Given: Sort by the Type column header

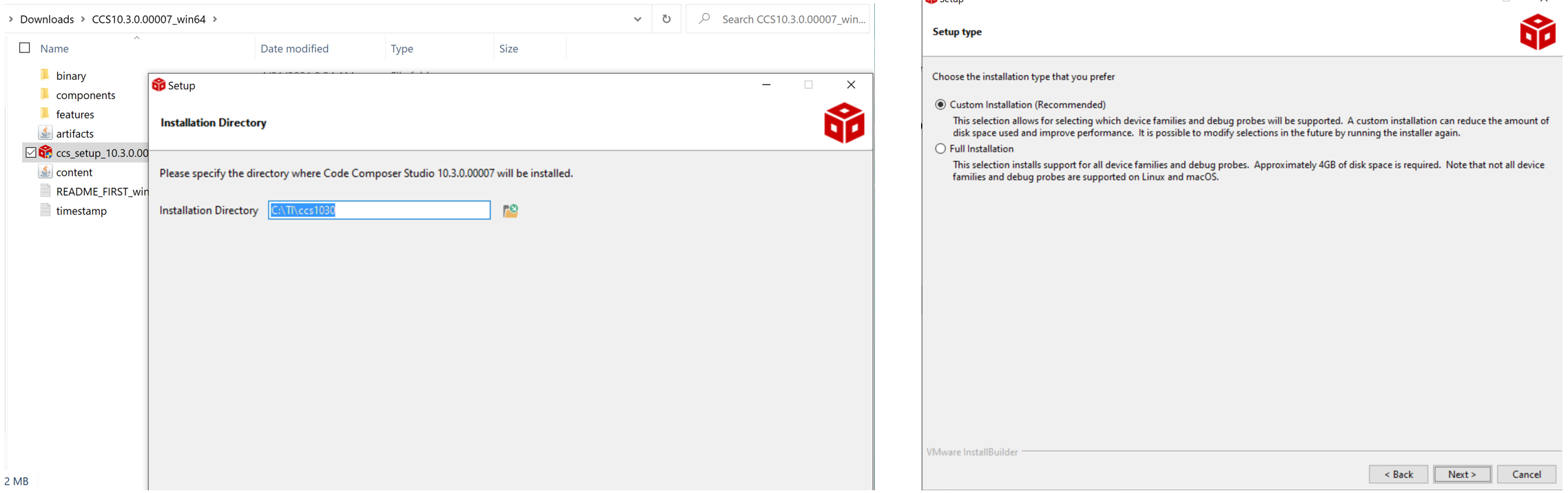Looking at the screenshot, I should click(x=402, y=49).
